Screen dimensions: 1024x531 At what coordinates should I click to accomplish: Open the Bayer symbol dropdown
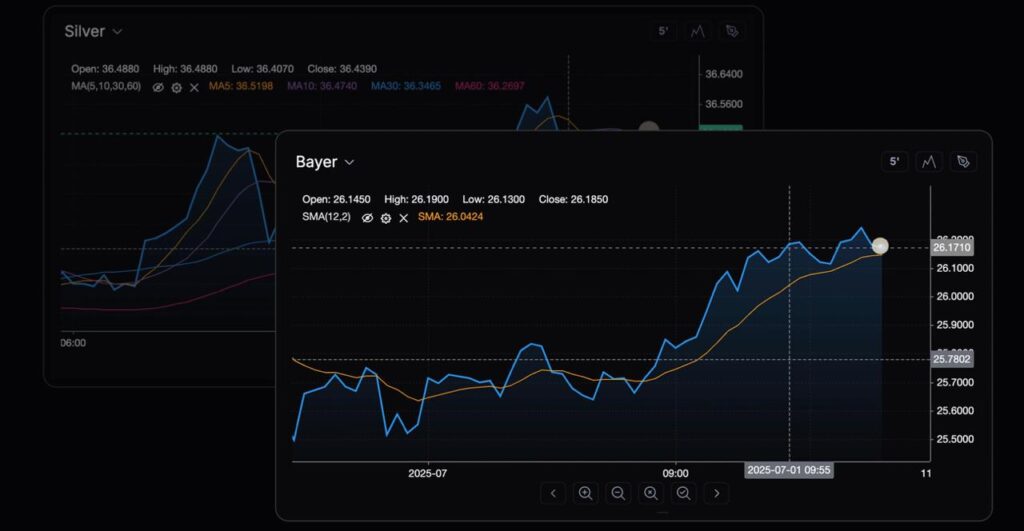pos(349,162)
